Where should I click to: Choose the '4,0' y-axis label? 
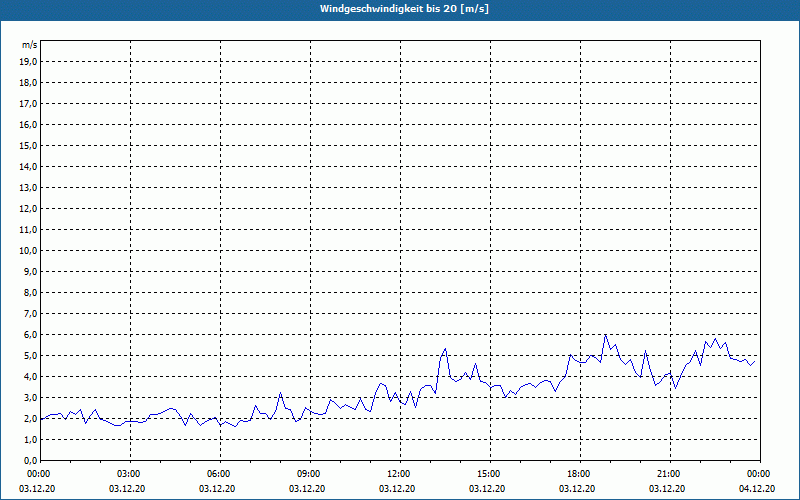pos(31,377)
